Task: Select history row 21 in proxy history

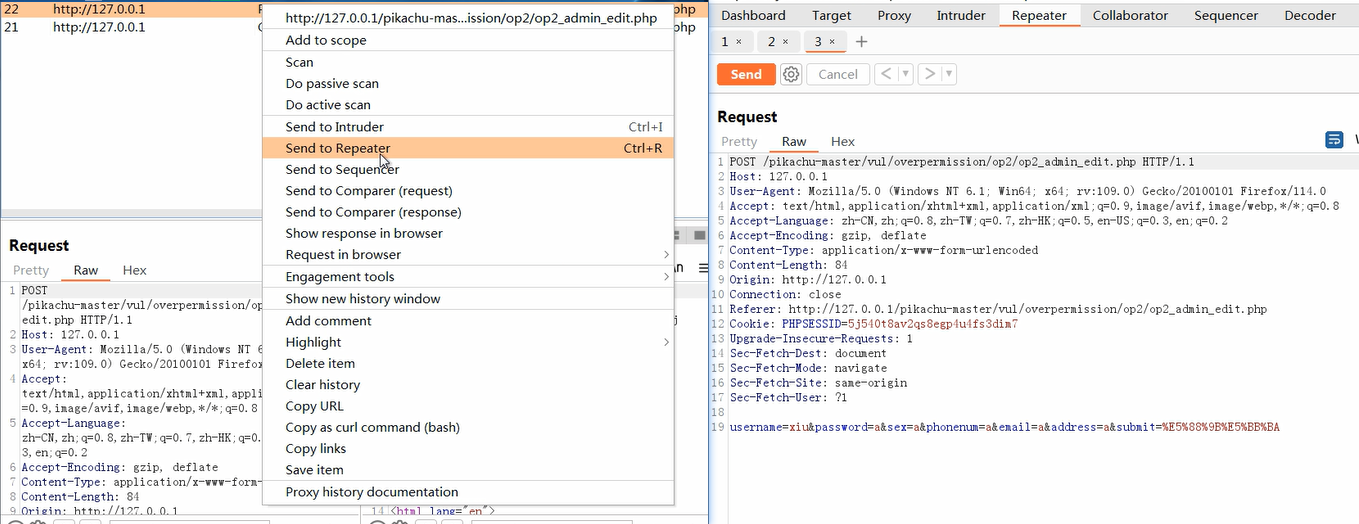Action: click(130, 27)
